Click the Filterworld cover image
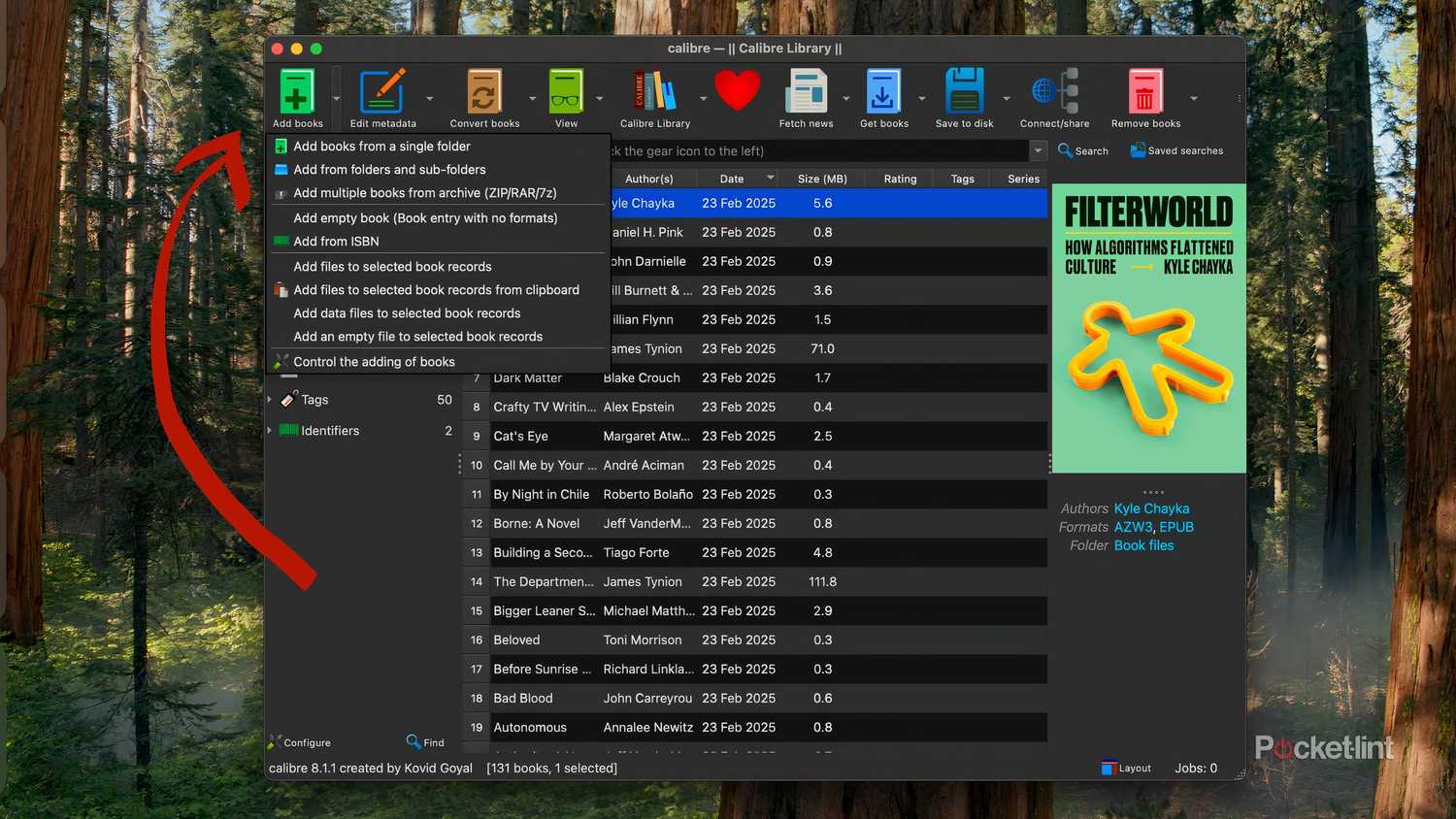 1149,329
